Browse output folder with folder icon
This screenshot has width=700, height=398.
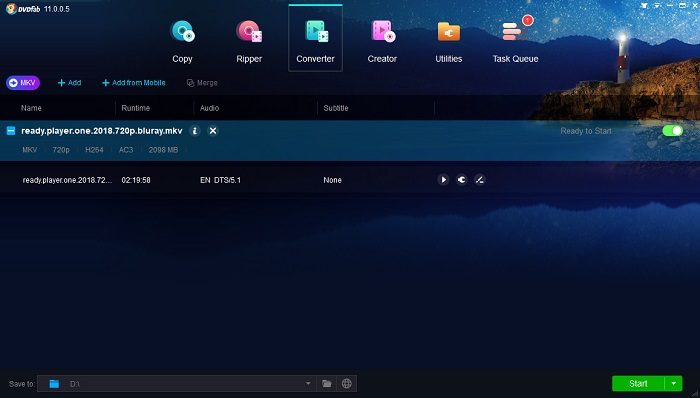point(327,384)
